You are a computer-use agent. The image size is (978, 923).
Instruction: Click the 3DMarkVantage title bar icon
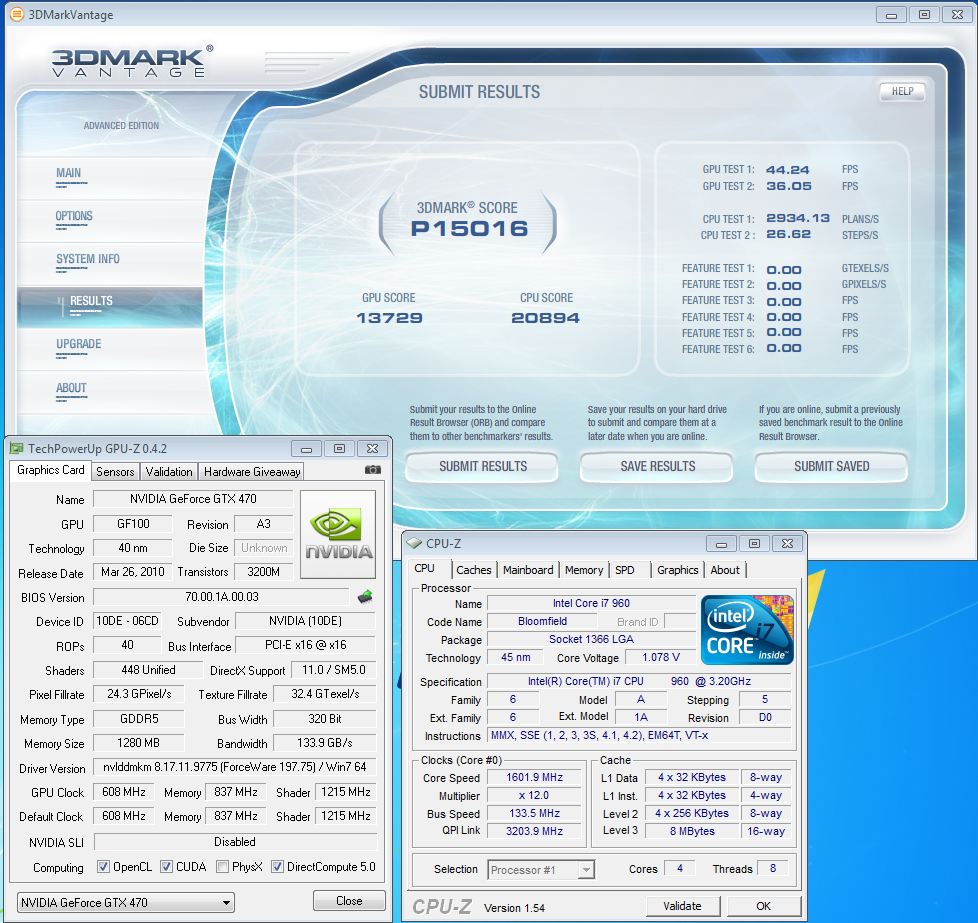pos(17,14)
